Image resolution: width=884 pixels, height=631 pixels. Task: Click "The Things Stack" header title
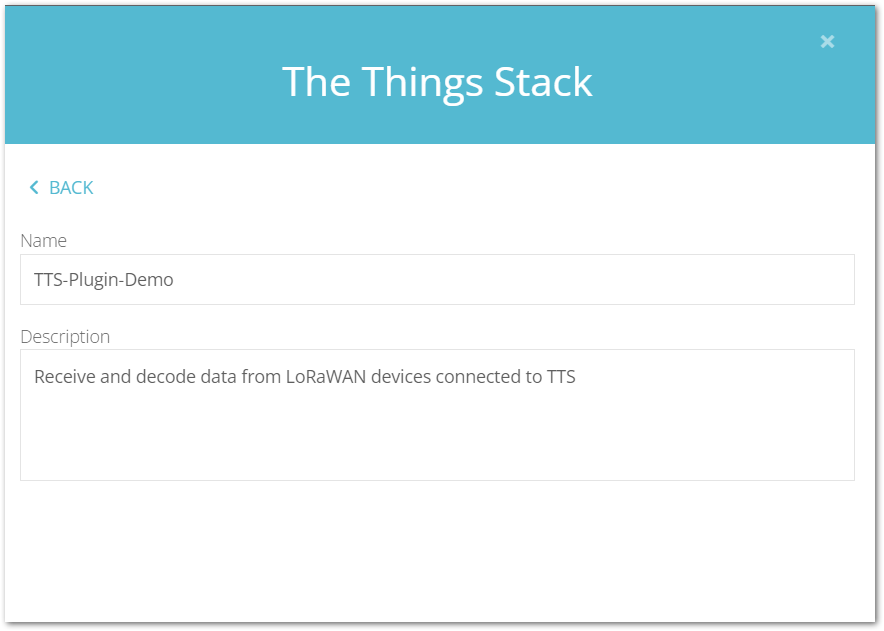click(x=437, y=81)
